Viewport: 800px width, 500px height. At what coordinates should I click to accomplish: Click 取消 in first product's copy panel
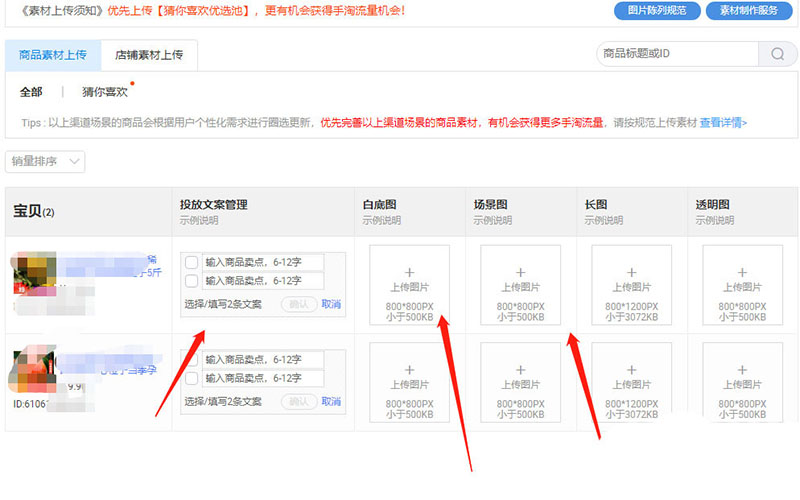coord(331,304)
